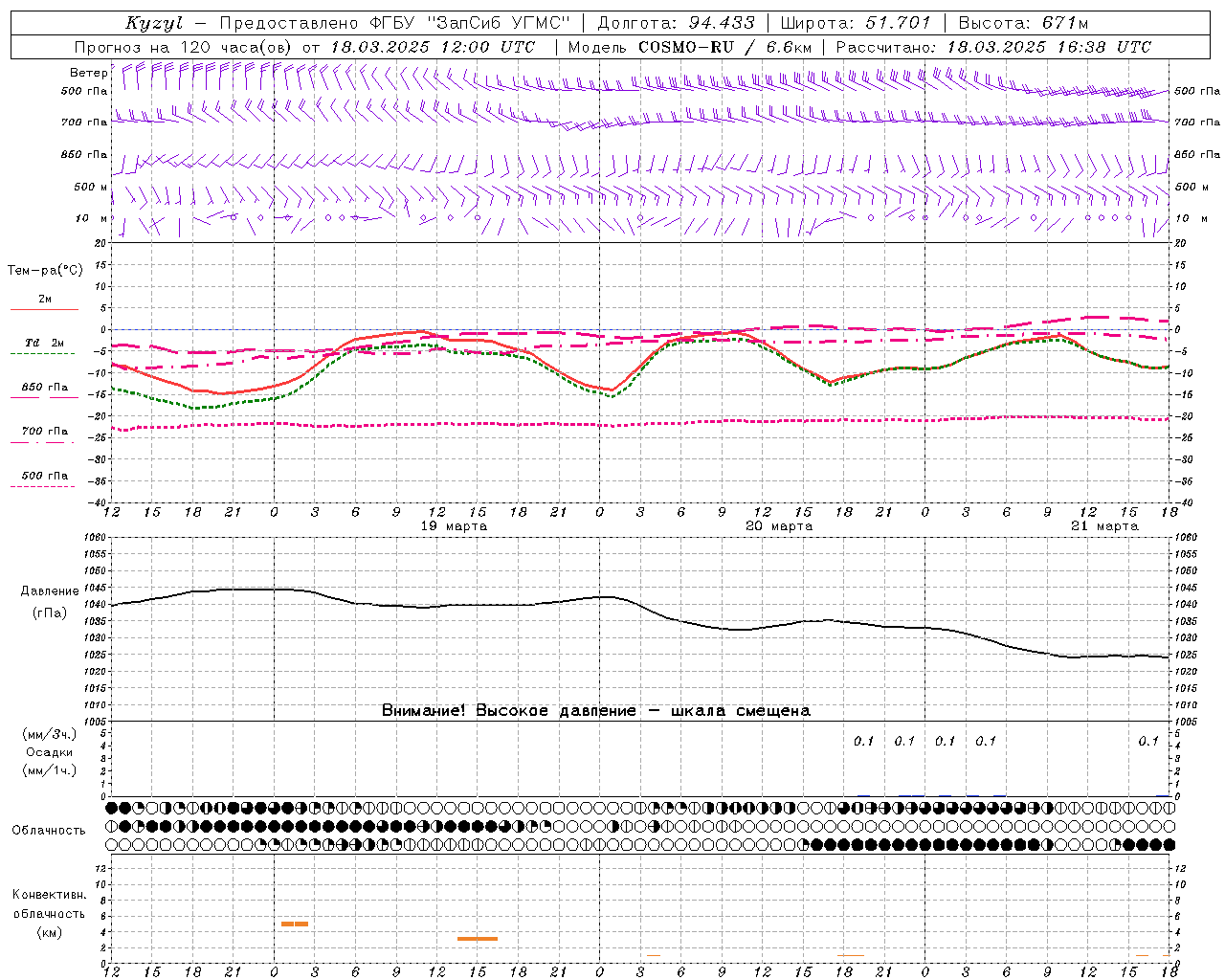Click the (мм/1ч.) precipitation unit label
The image size is (1225, 980).
(50, 770)
